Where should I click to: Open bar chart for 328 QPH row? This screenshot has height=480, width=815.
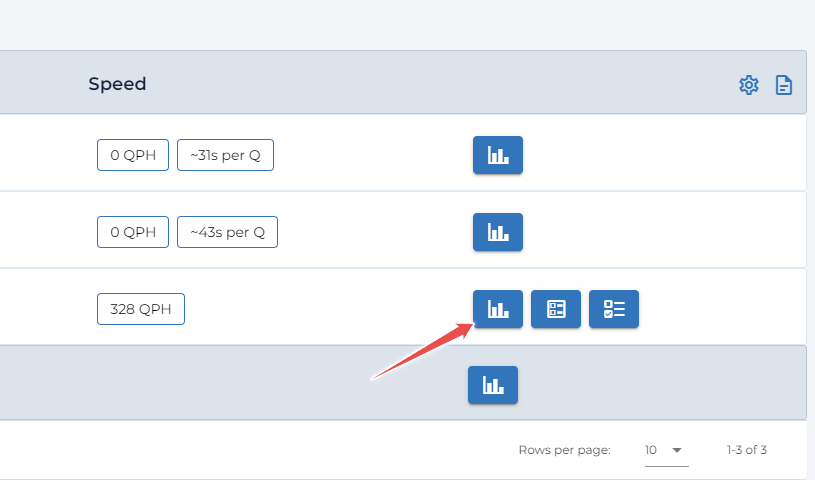pyautogui.click(x=497, y=309)
